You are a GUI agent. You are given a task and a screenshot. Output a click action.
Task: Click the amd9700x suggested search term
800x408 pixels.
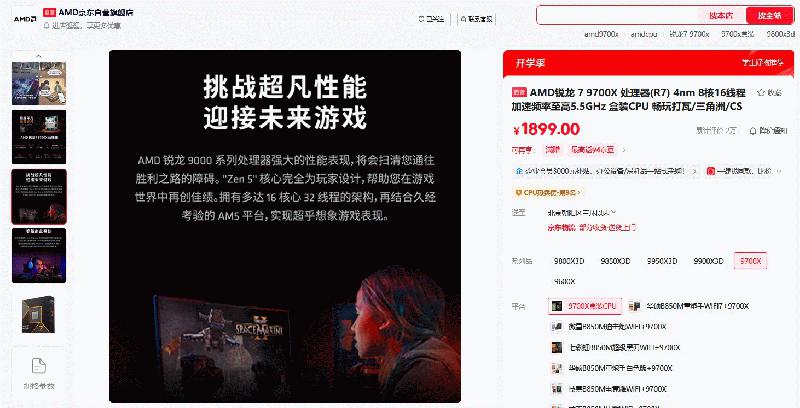click(x=601, y=34)
